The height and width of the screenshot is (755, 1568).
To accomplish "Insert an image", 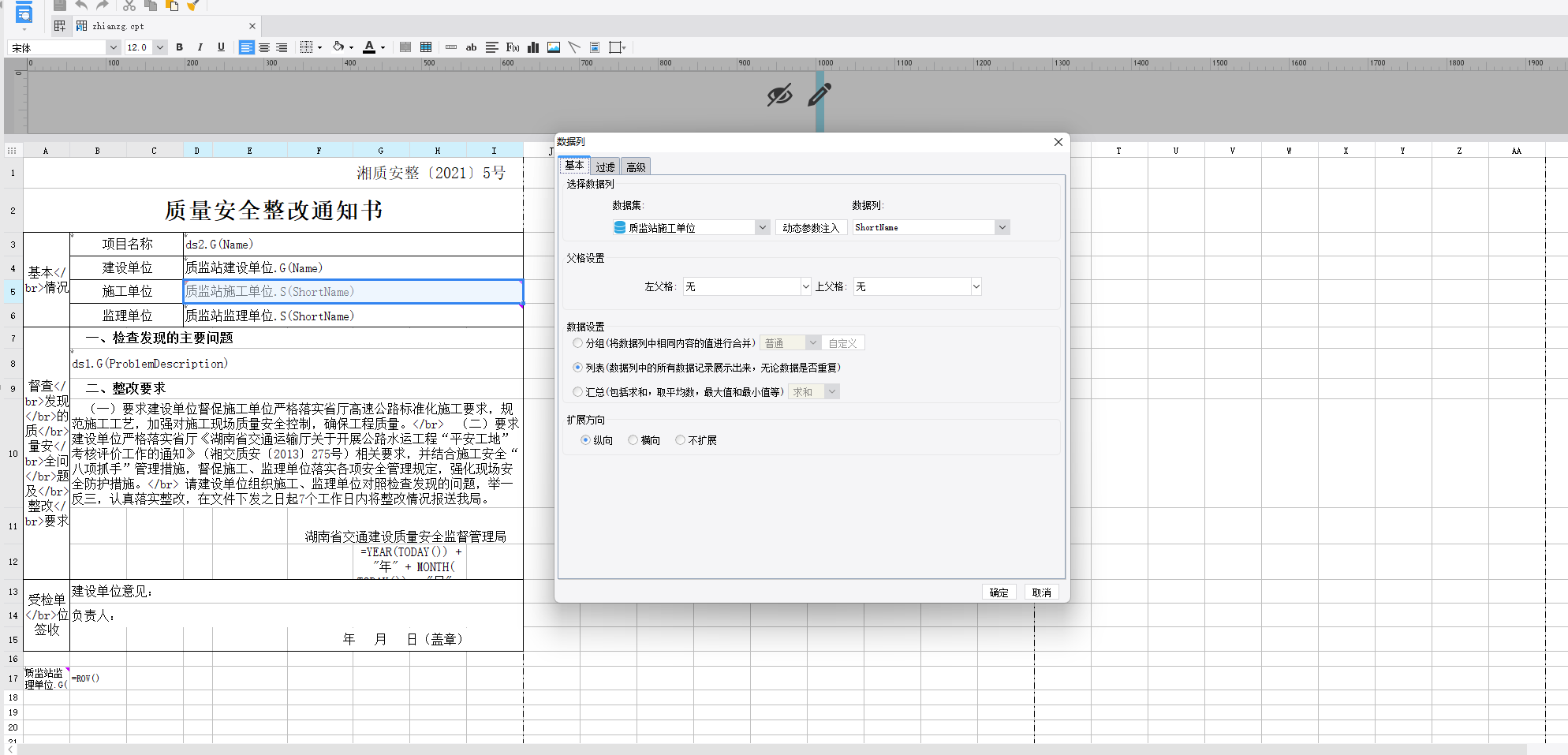I will click(554, 47).
